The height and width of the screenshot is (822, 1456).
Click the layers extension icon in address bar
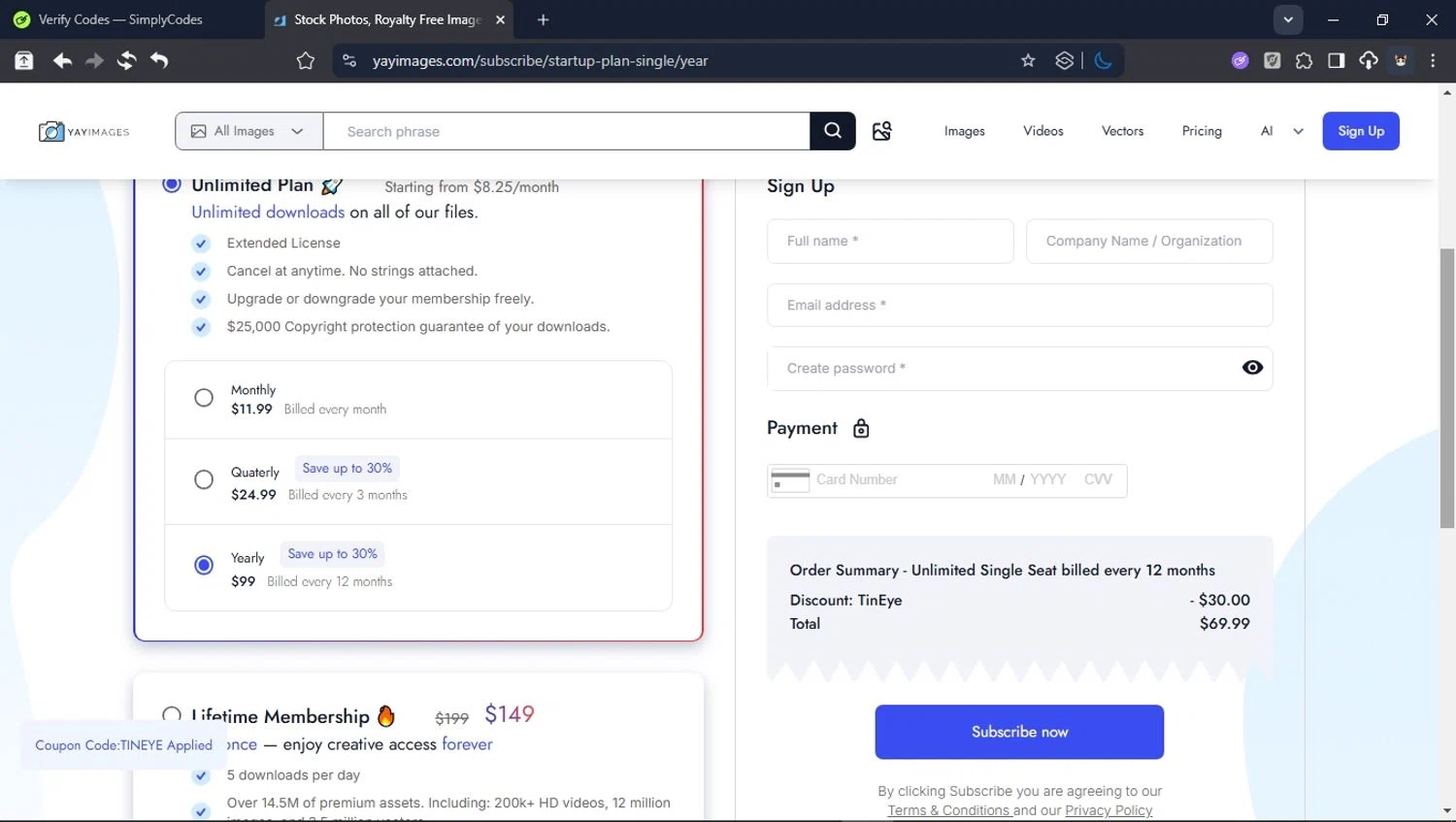tap(1064, 60)
